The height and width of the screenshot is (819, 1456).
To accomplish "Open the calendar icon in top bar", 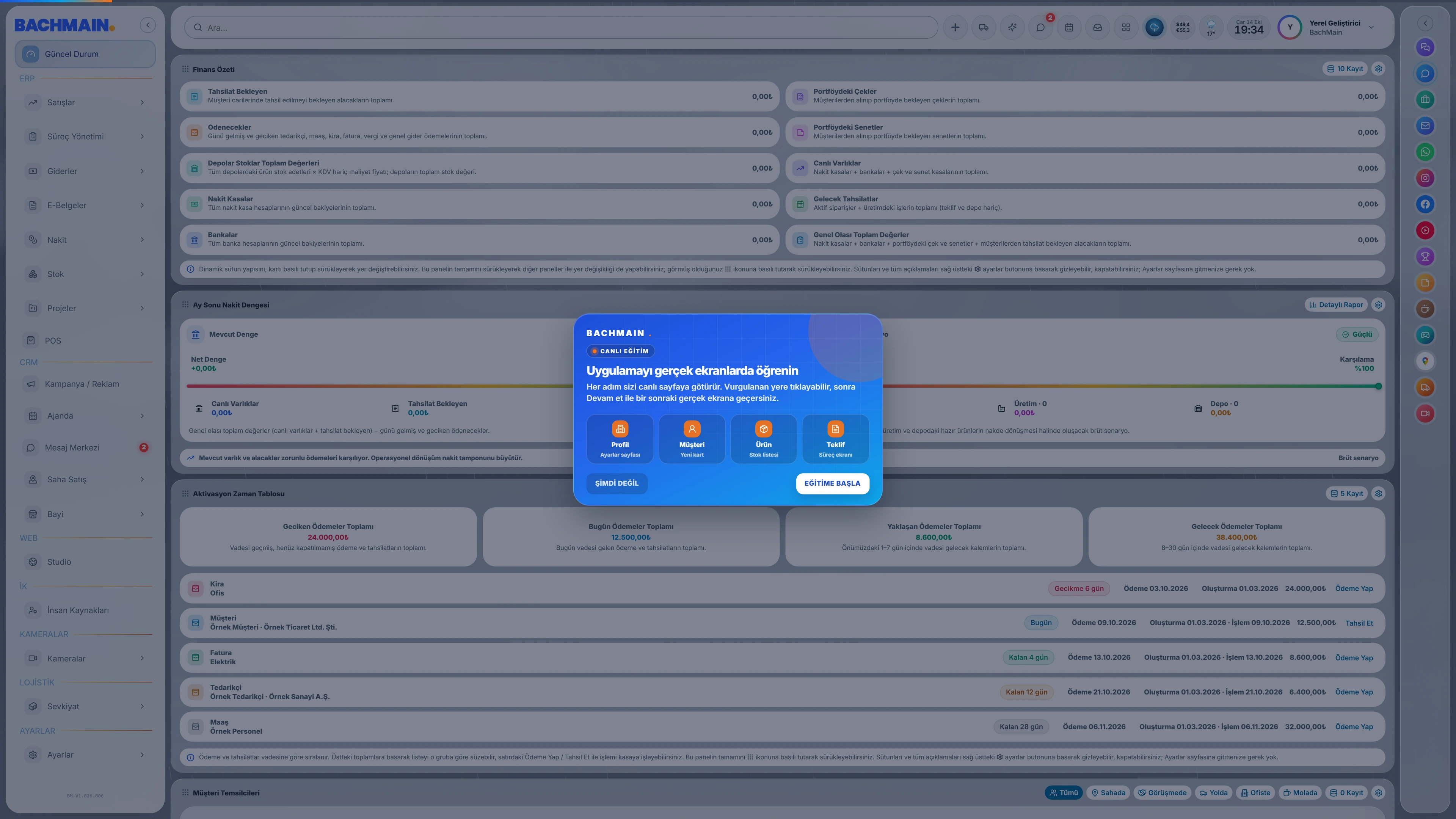I will [1069, 27].
